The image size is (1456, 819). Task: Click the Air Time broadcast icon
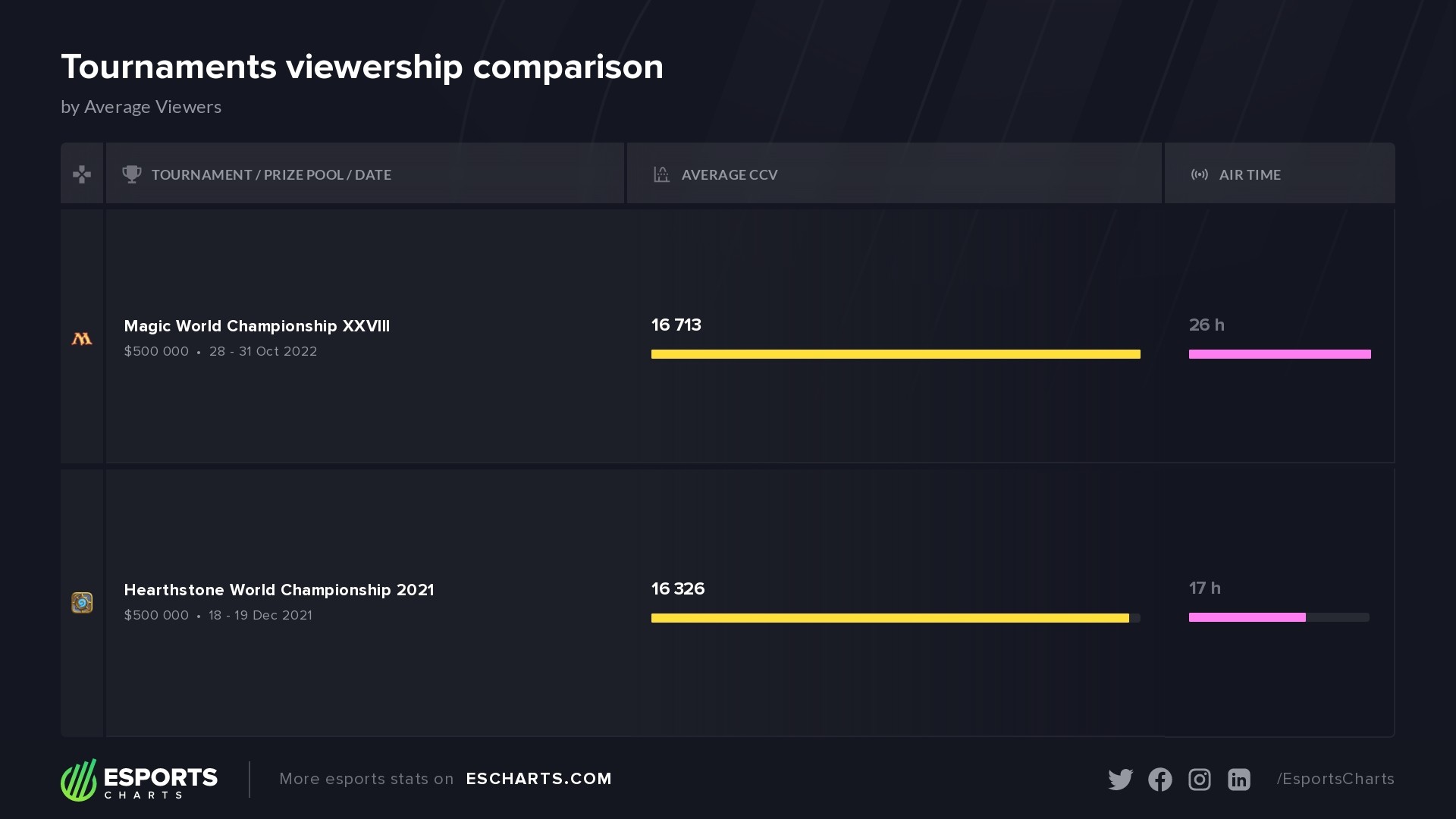(x=1199, y=174)
